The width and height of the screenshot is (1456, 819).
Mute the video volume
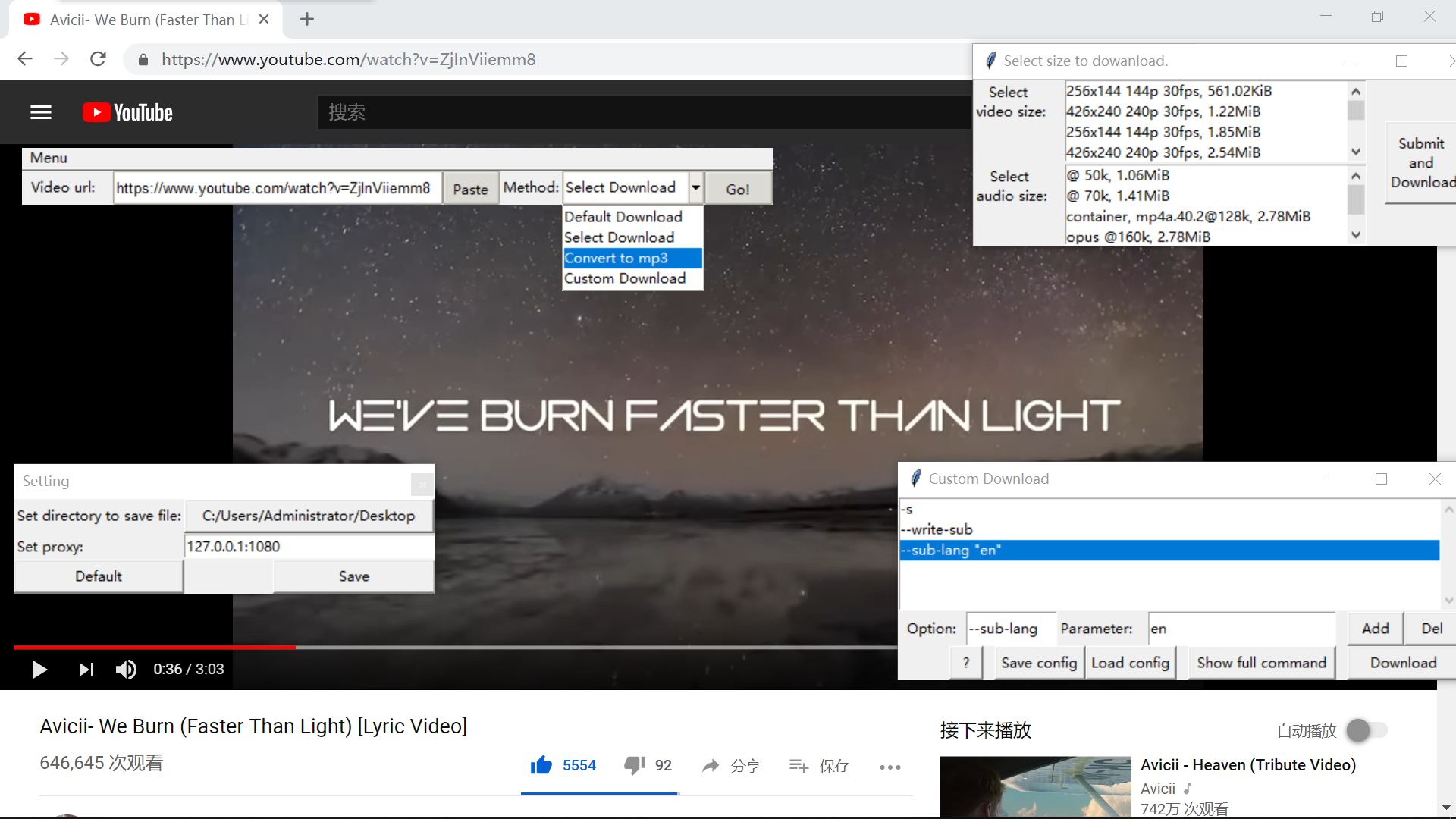(x=126, y=669)
